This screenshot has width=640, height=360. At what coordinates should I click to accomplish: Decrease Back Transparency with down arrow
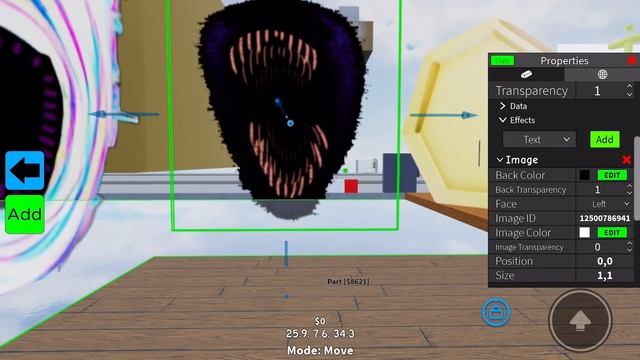tap(629, 193)
